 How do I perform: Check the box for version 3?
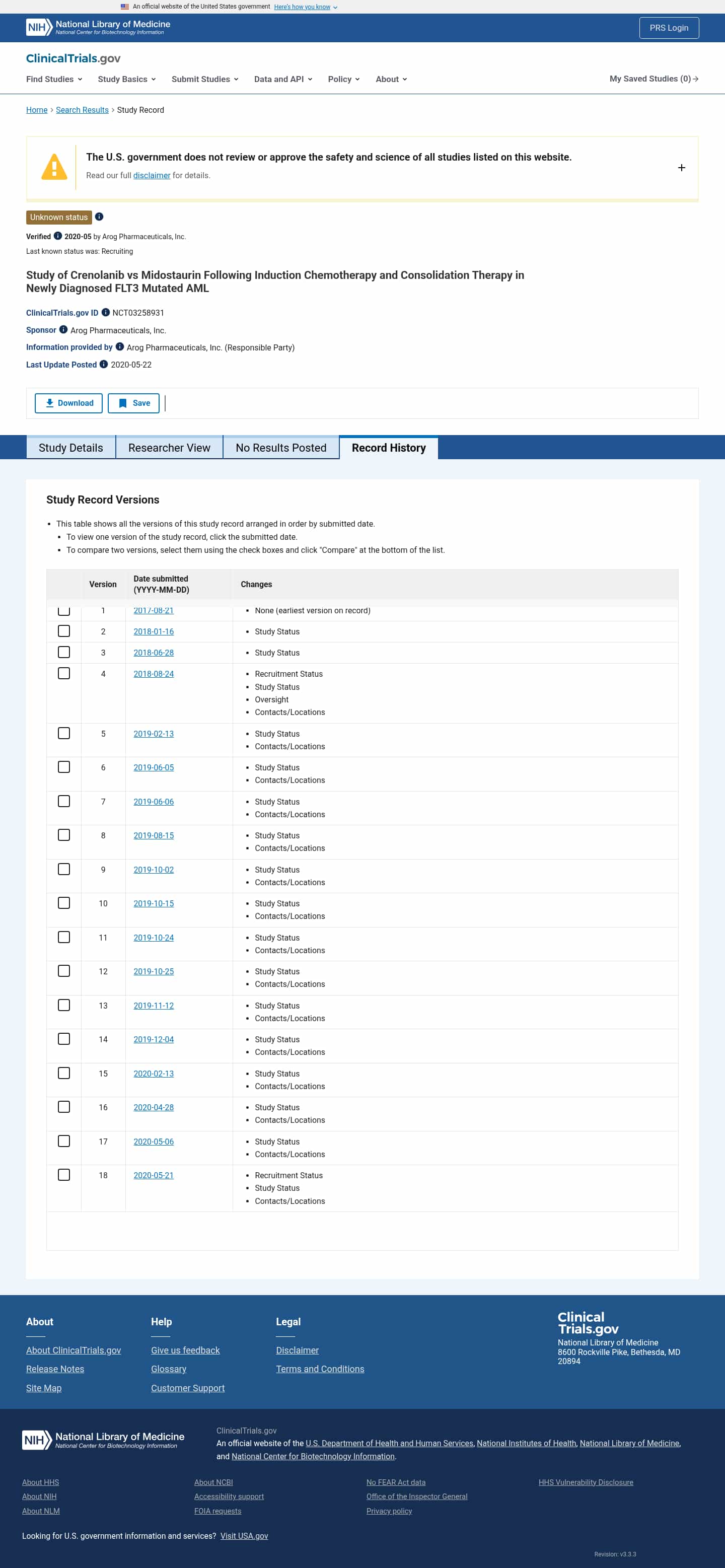64,652
